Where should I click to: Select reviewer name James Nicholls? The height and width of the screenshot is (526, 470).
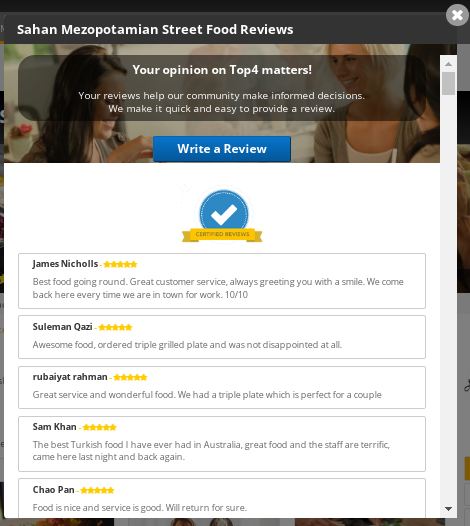pos(65,264)
